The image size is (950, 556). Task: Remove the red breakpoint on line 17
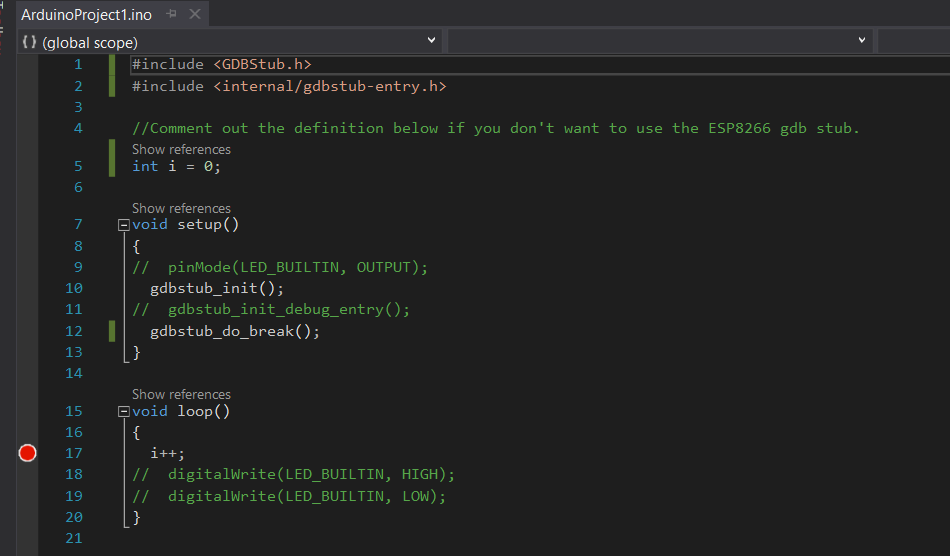(27, 453)
